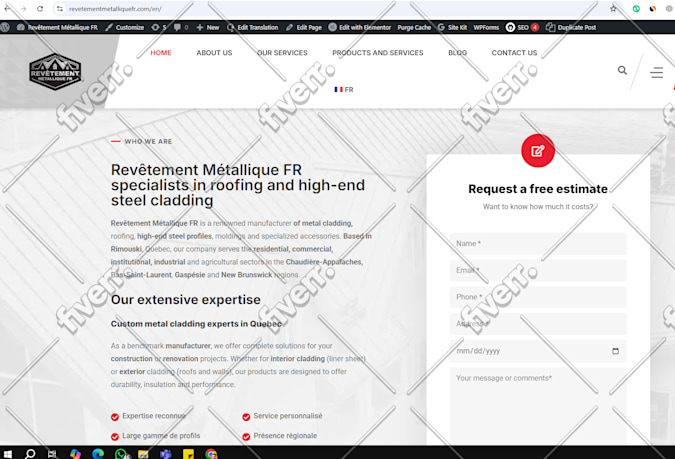Open WhatsApp from the taskbar
Viewport: 675px width, 459px height.
pyautogui.click(x=121, y=454)
